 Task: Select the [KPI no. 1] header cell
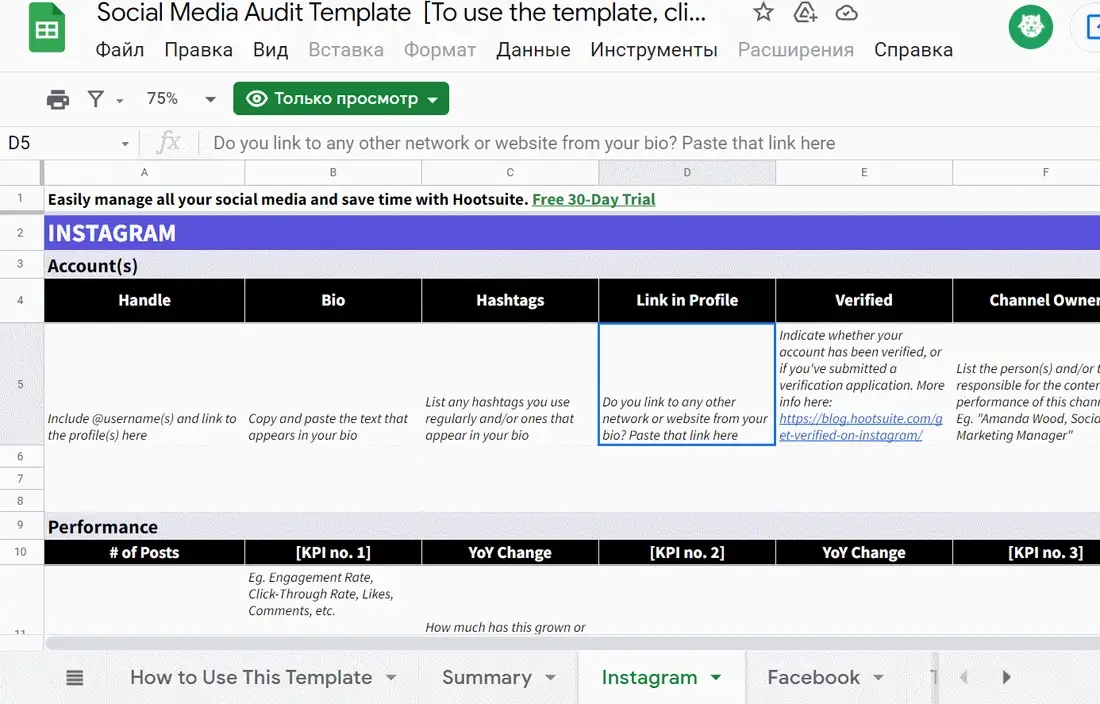point(333,553)
